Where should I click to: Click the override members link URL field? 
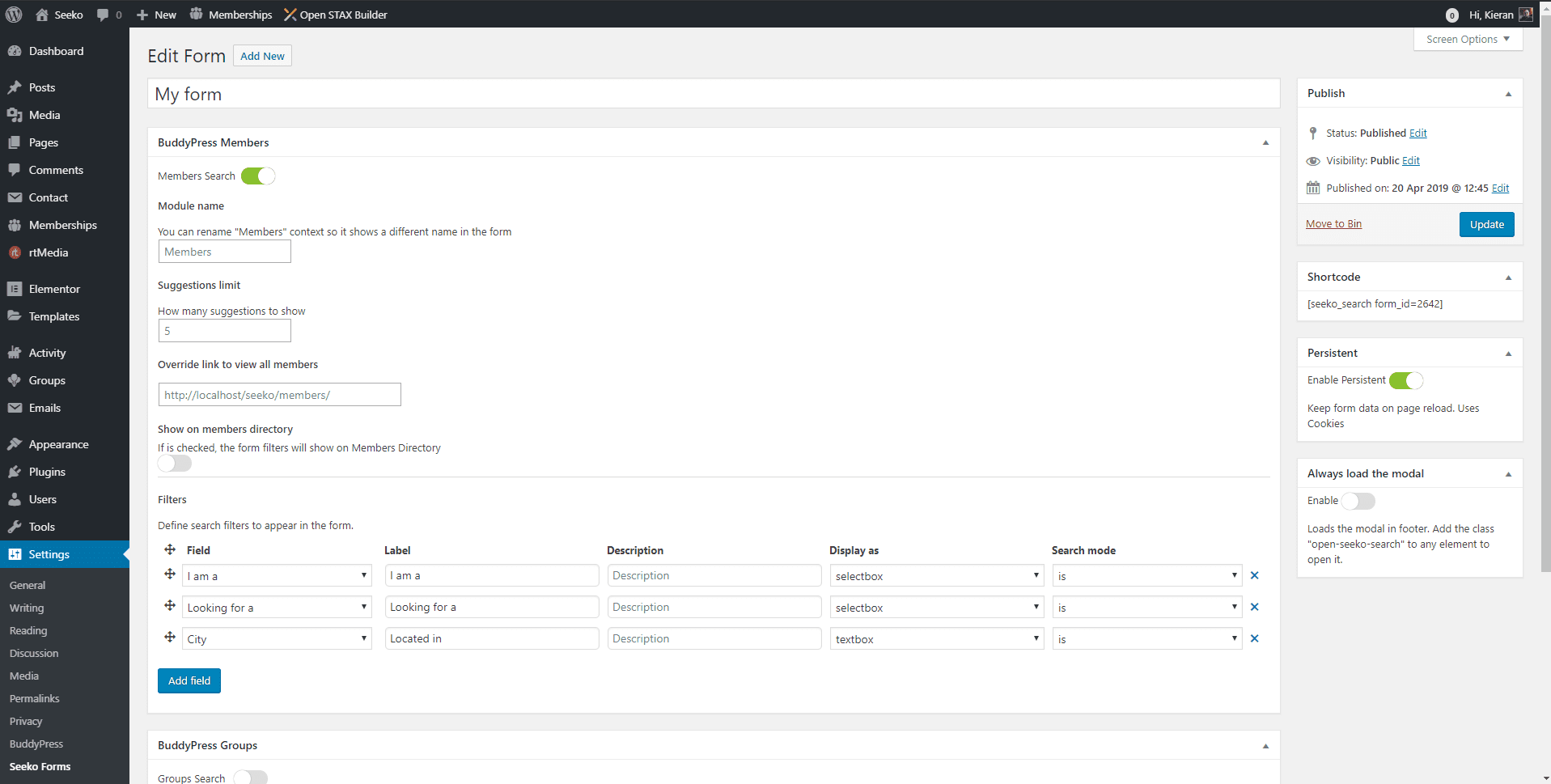click(x=280, y=395)
